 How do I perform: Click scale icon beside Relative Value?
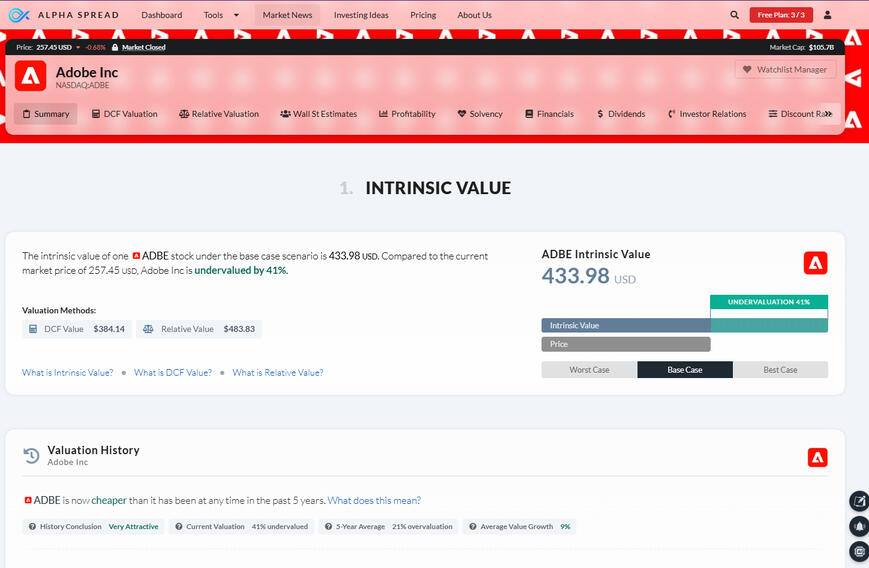(148, 329)
